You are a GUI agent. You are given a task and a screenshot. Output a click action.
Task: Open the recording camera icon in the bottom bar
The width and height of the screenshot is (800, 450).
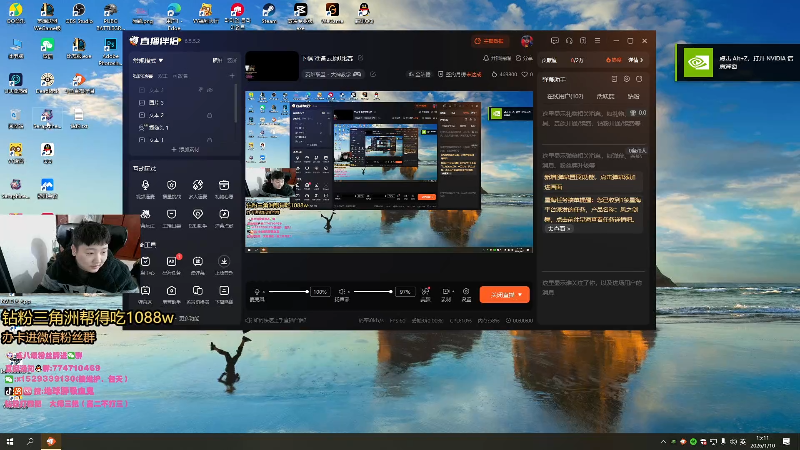(x=445, y=292)
